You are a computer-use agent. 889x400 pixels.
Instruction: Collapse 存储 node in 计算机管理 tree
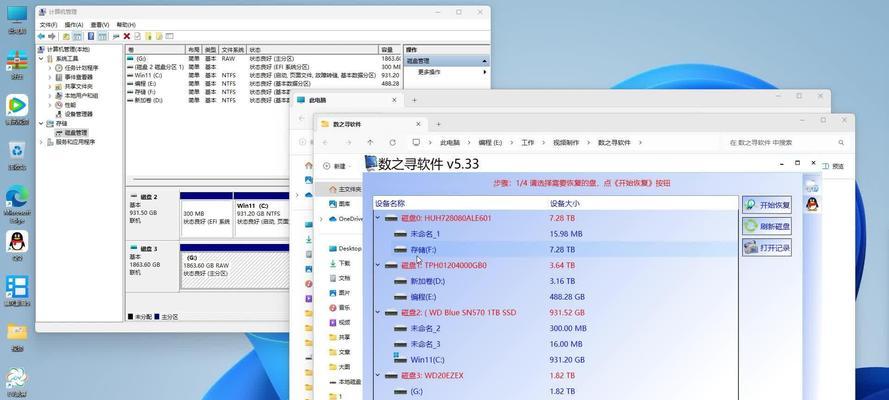[x=41, y=124]
